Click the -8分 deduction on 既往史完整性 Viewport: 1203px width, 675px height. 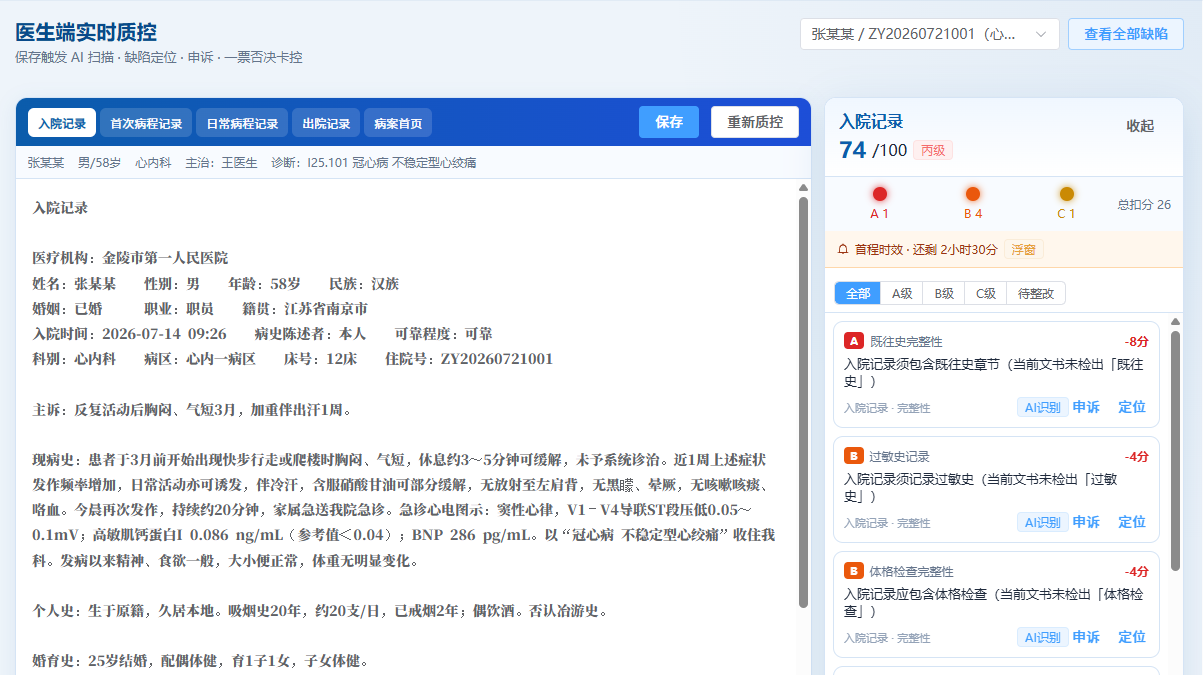pos(1136,341)
